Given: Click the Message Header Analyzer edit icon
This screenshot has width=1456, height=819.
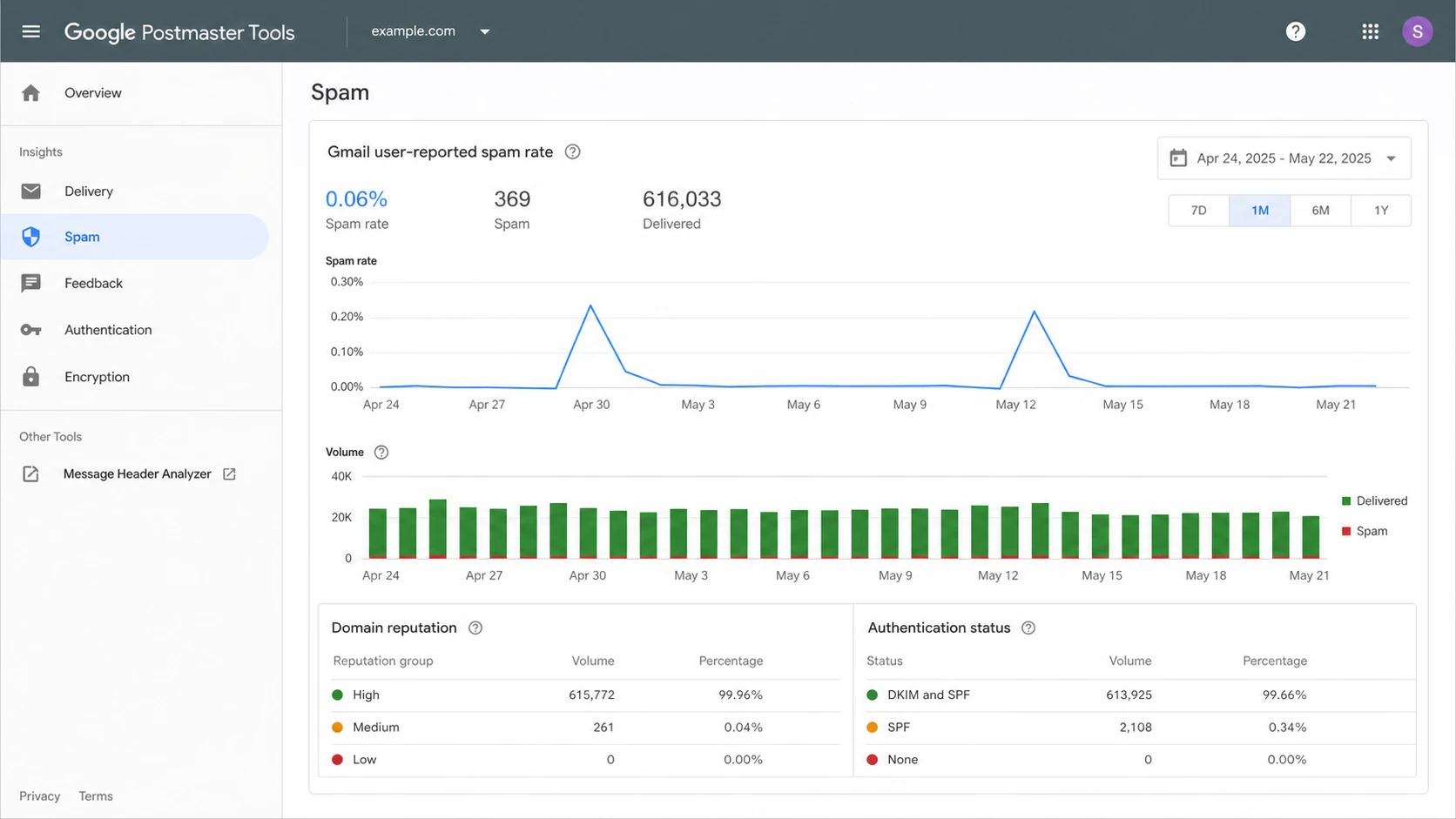Looking at the screenshot, I should coord(31,474).
